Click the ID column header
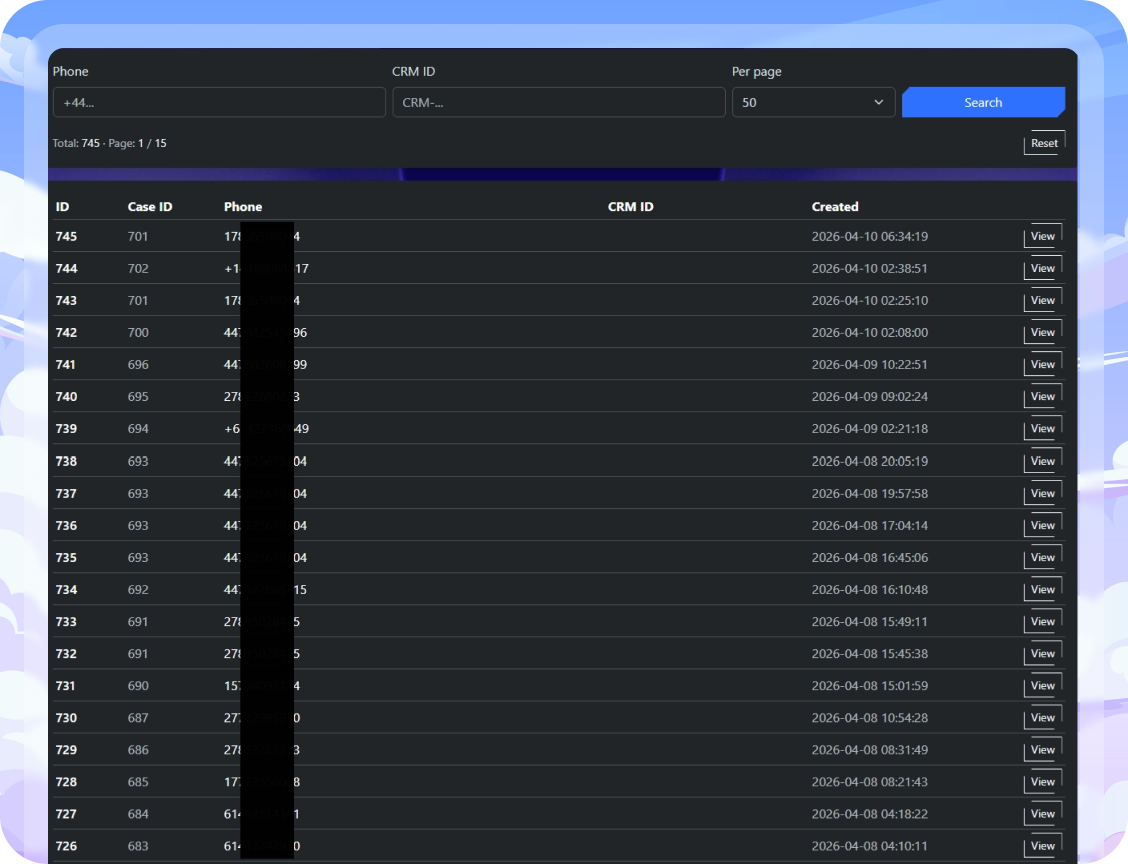 tap(61, 206)
